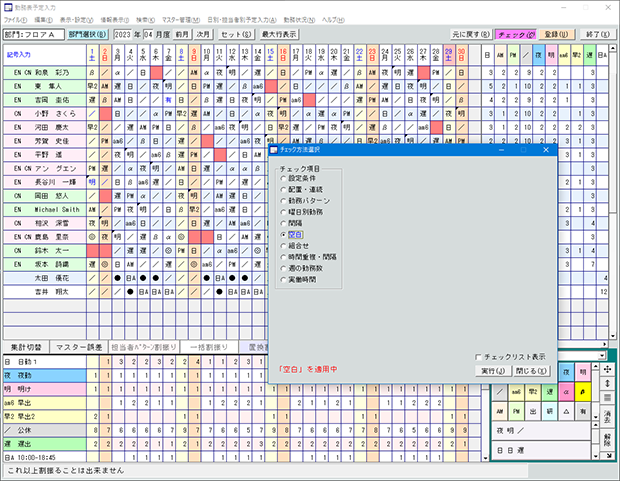The image size is (620, 482).
Task: Select the PM symbol in the symbol palette
Action: (516, 411)
